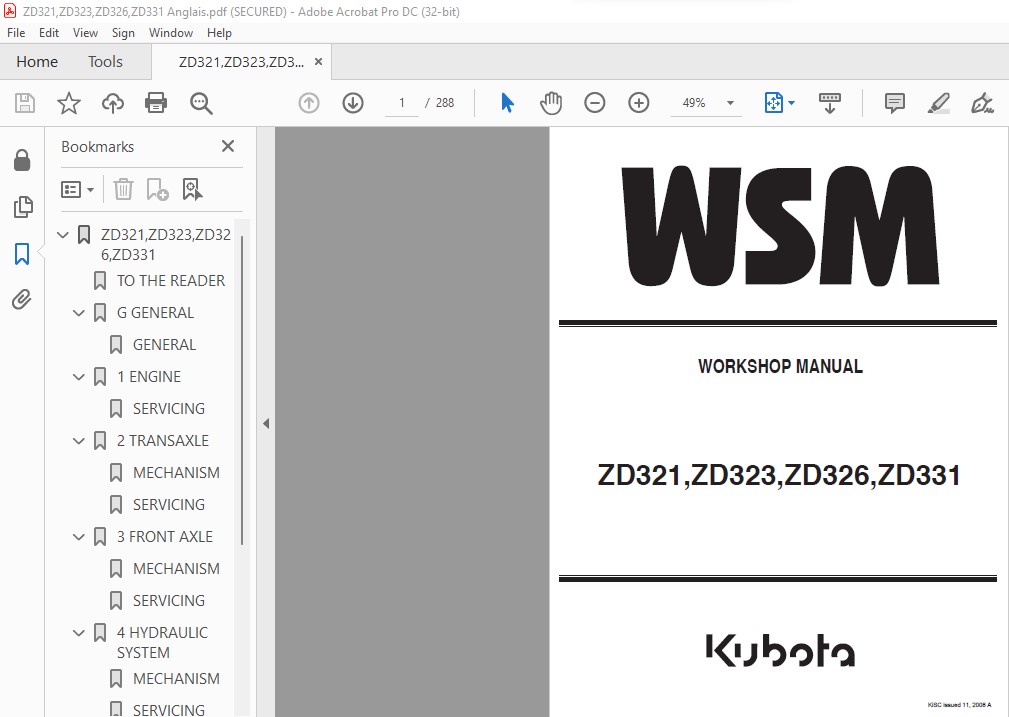The image size is (1009, 717).
Task: Open the View menu
Action: coord(85,33)
